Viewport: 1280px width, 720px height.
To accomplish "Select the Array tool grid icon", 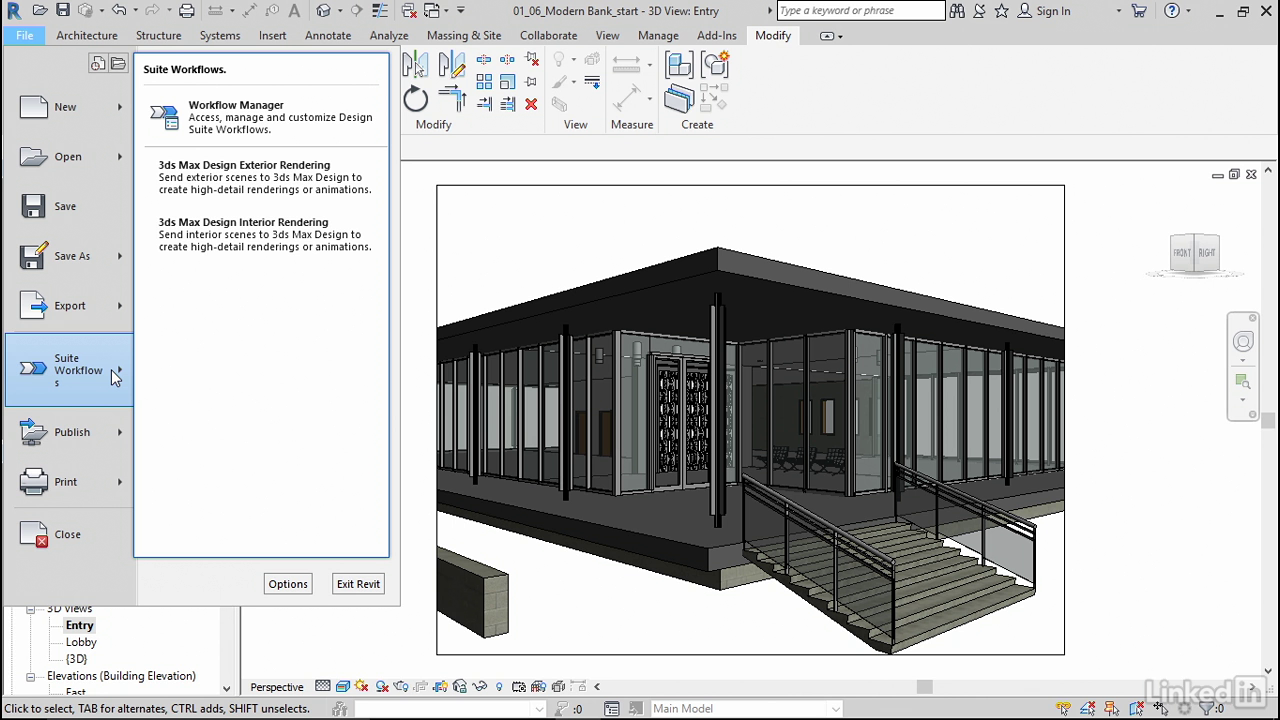I will point(484,82).
